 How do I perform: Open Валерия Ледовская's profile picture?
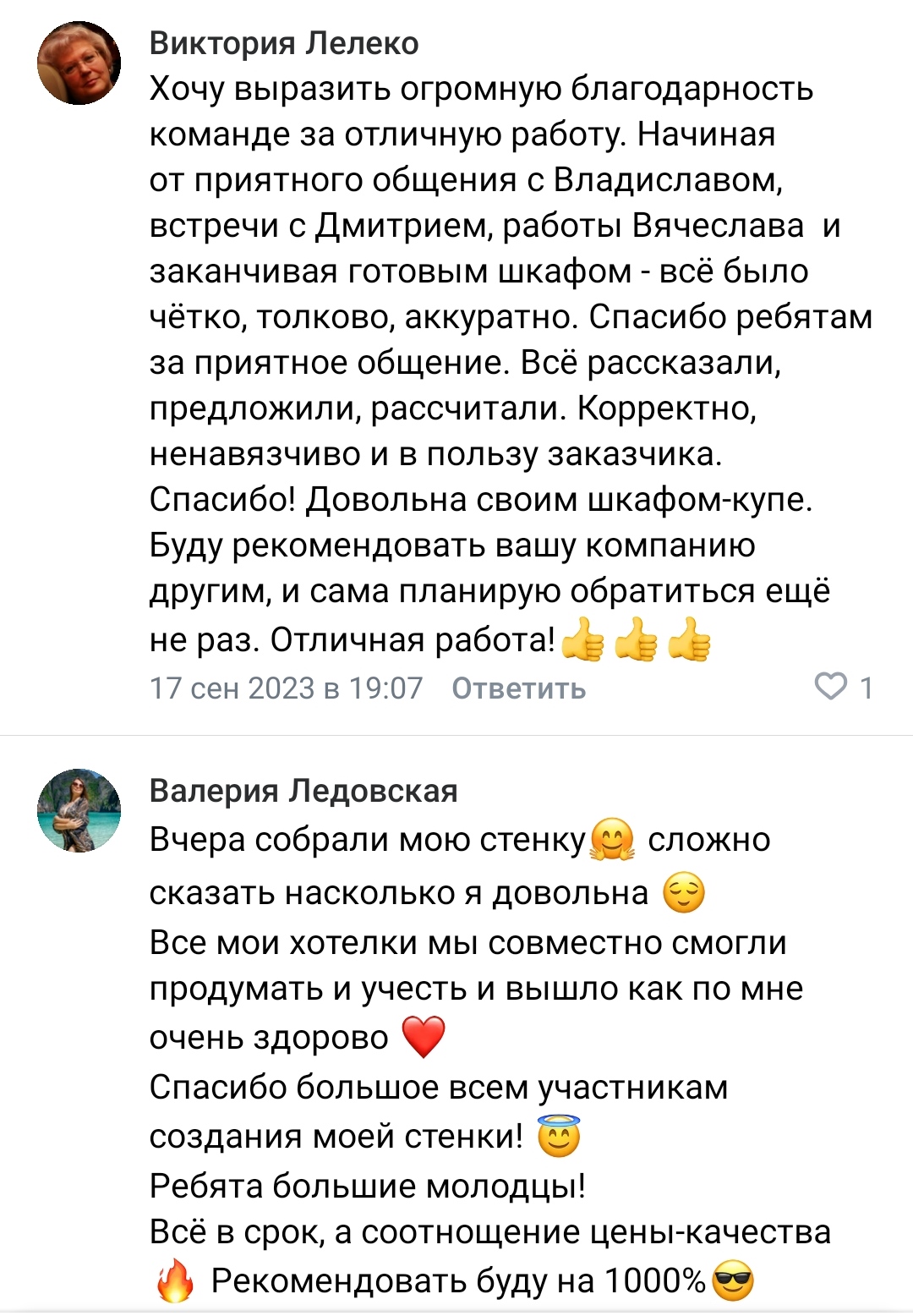pos(79,810)
